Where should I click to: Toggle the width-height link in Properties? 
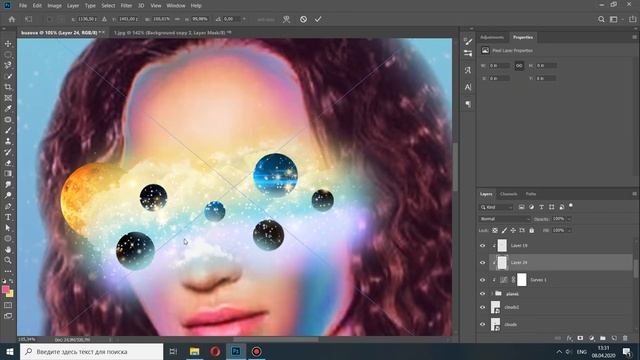tap(519, 66)
